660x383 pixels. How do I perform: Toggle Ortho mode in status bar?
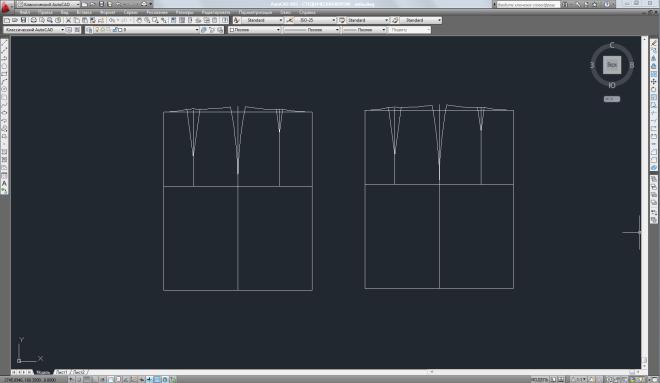pyautogui.click(x=95, y=380)
